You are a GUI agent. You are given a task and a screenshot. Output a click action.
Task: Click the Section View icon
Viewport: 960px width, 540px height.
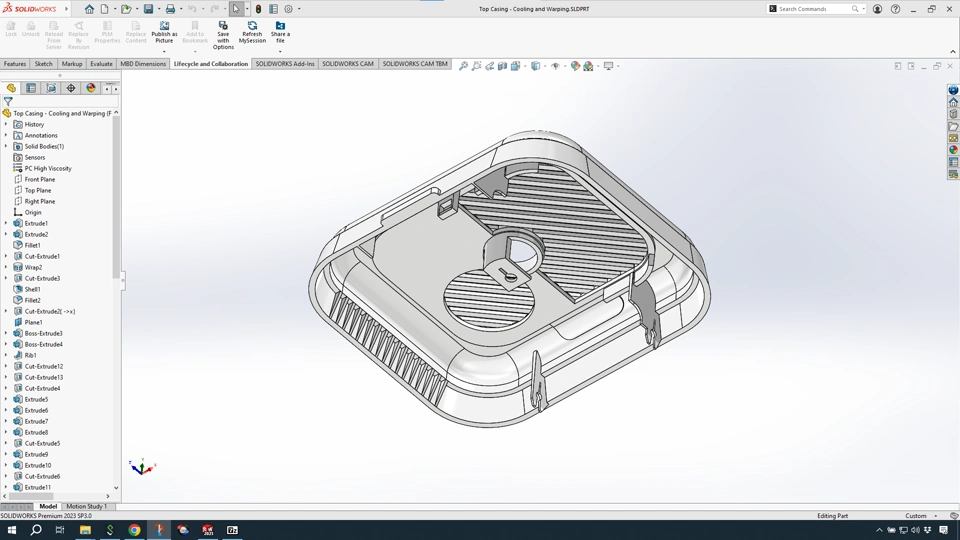pos(503,66)
